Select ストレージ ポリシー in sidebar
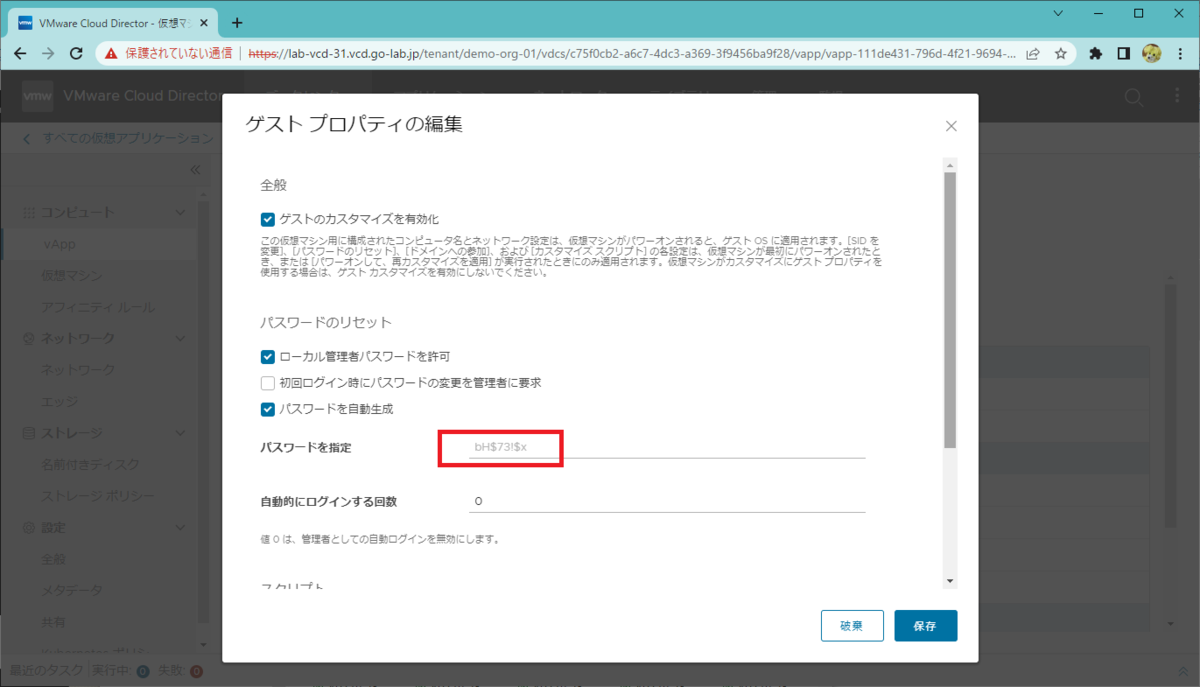This screenshot has height=687, width=1200. click(x=97, y=496)
